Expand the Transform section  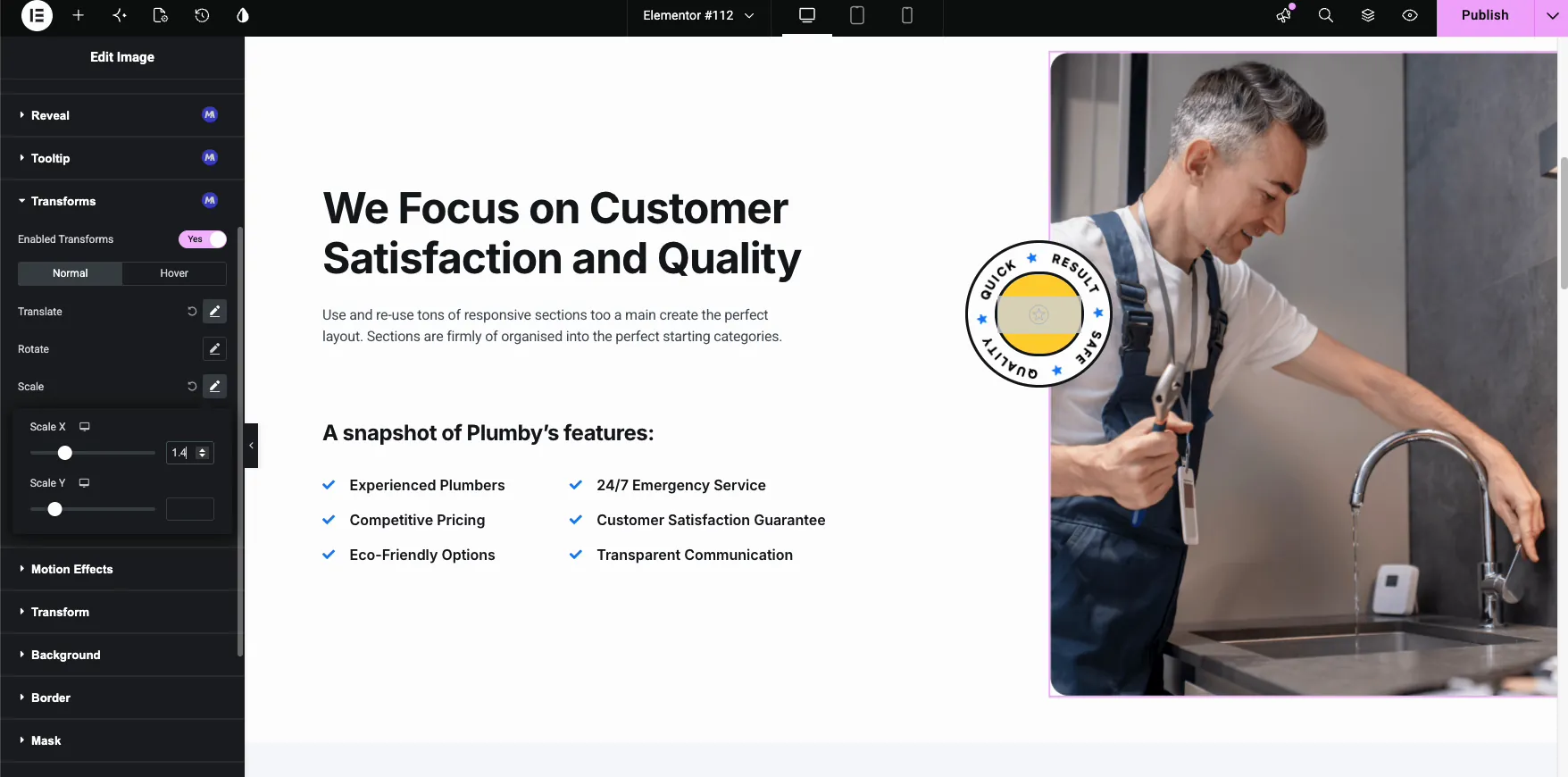(x=122, y=612)
